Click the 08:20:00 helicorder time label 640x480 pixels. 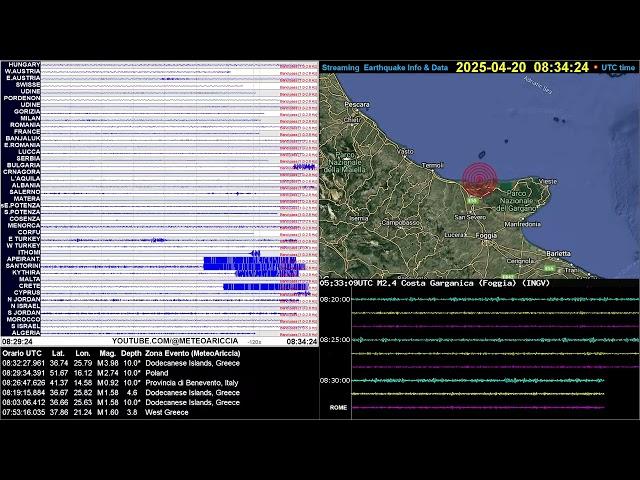[x=335, y=299]
